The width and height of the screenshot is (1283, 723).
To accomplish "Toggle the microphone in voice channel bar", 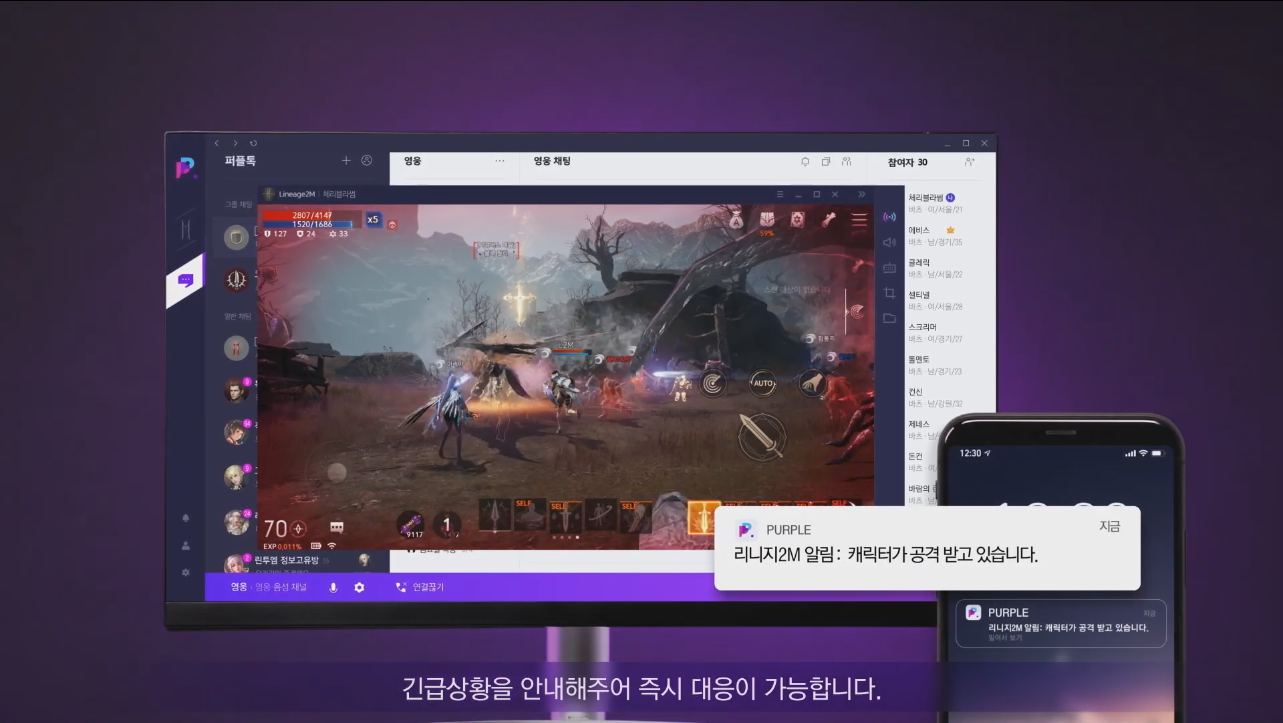I will (x=333, y=587).
